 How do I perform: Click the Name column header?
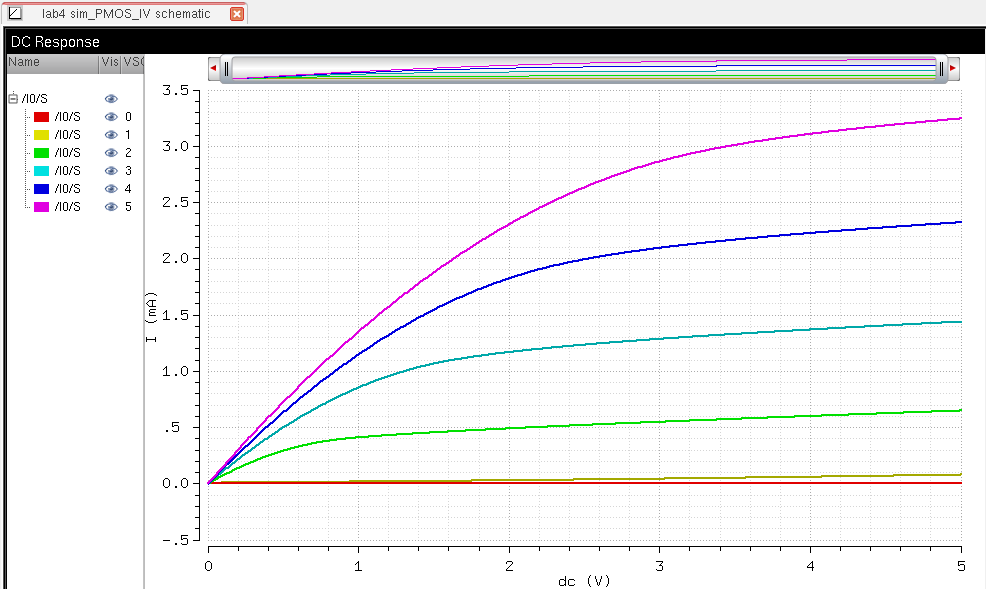click(x=50, y=62)
